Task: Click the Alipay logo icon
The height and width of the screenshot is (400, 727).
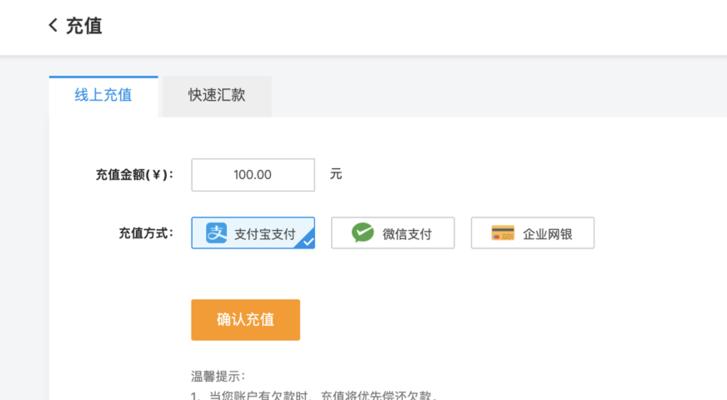Action: 217,233
